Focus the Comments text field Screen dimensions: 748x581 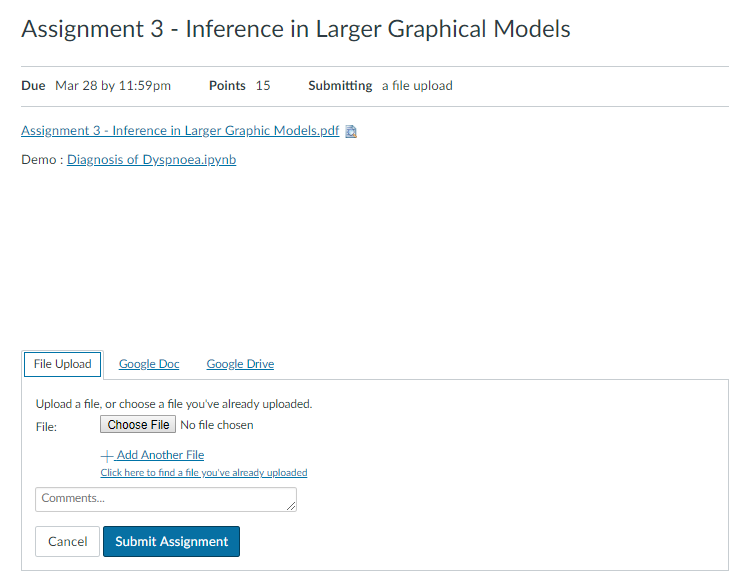[x=160, y=499]
